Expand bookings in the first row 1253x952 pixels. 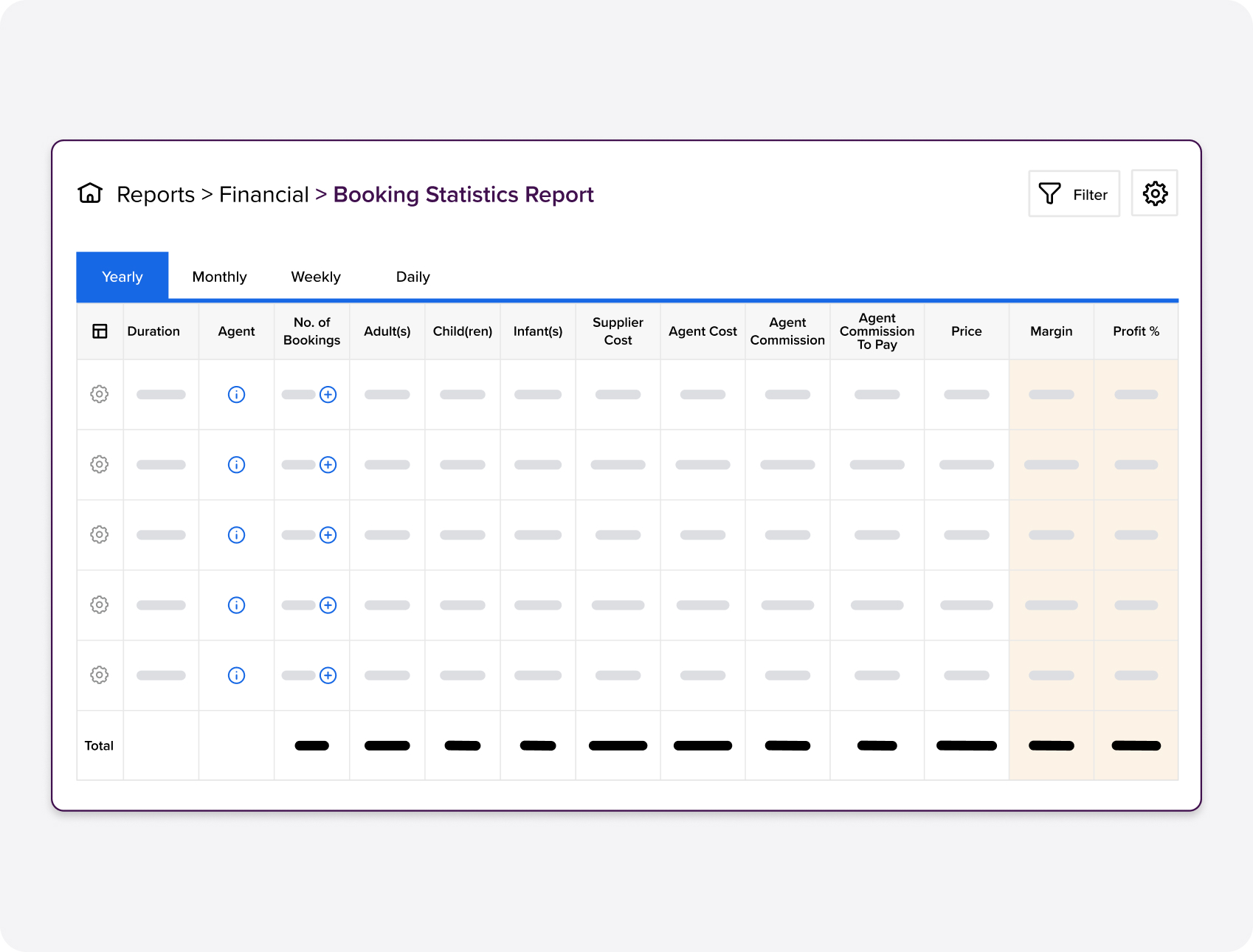point(328,395)
